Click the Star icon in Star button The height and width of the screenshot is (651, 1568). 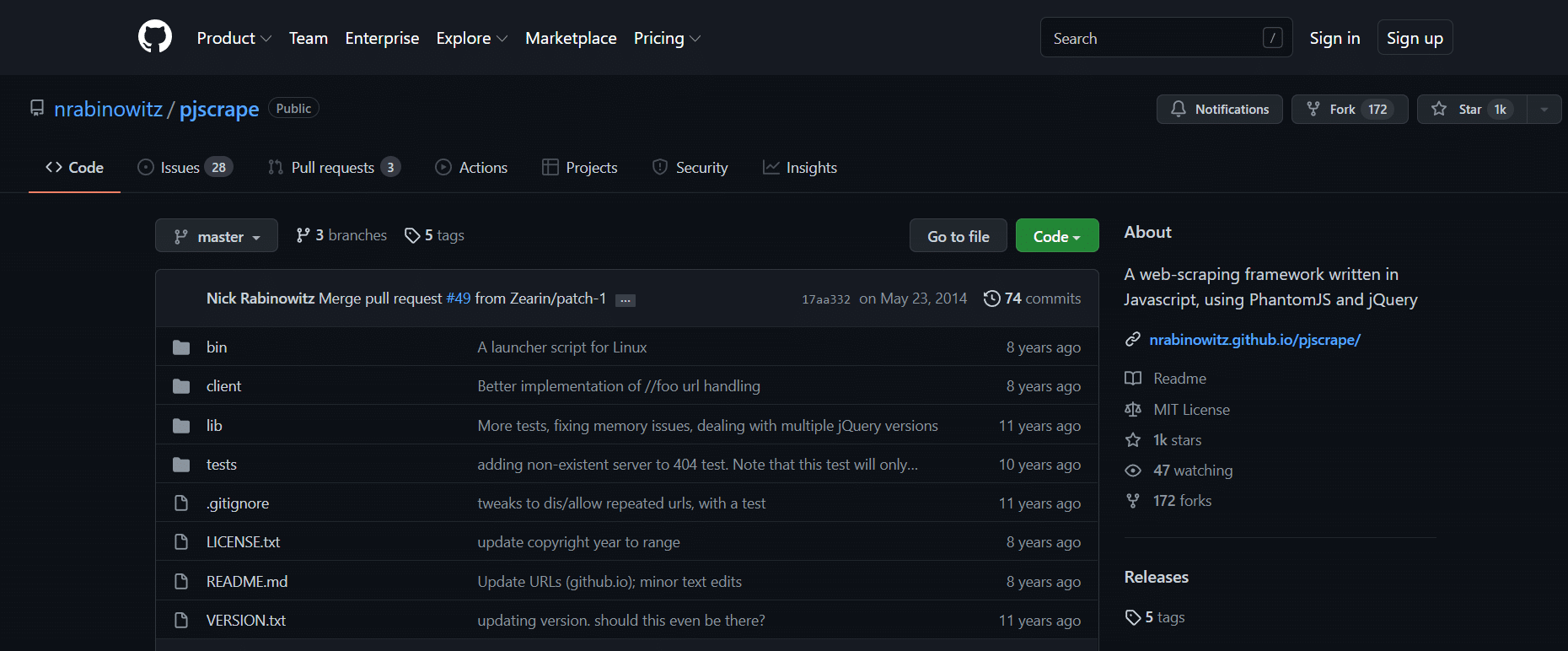(1439, 109)
